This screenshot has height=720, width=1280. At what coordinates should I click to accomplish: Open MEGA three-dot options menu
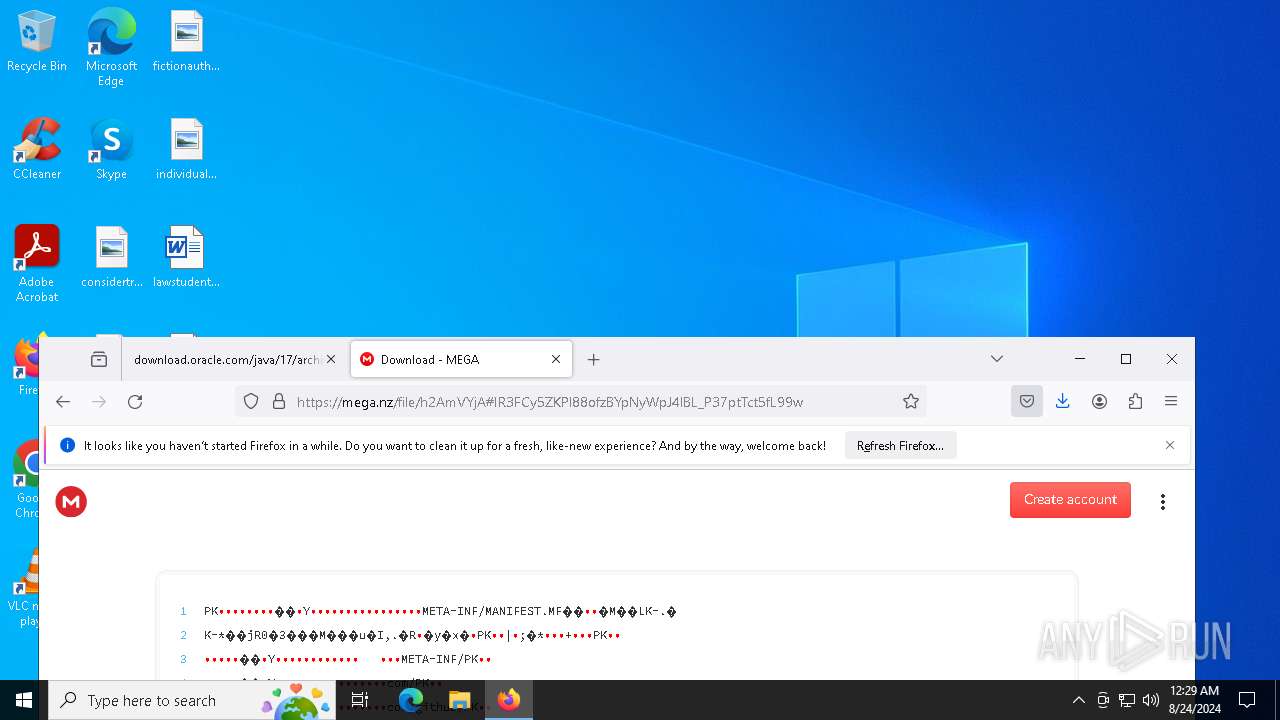click(x=1162, y=501)
